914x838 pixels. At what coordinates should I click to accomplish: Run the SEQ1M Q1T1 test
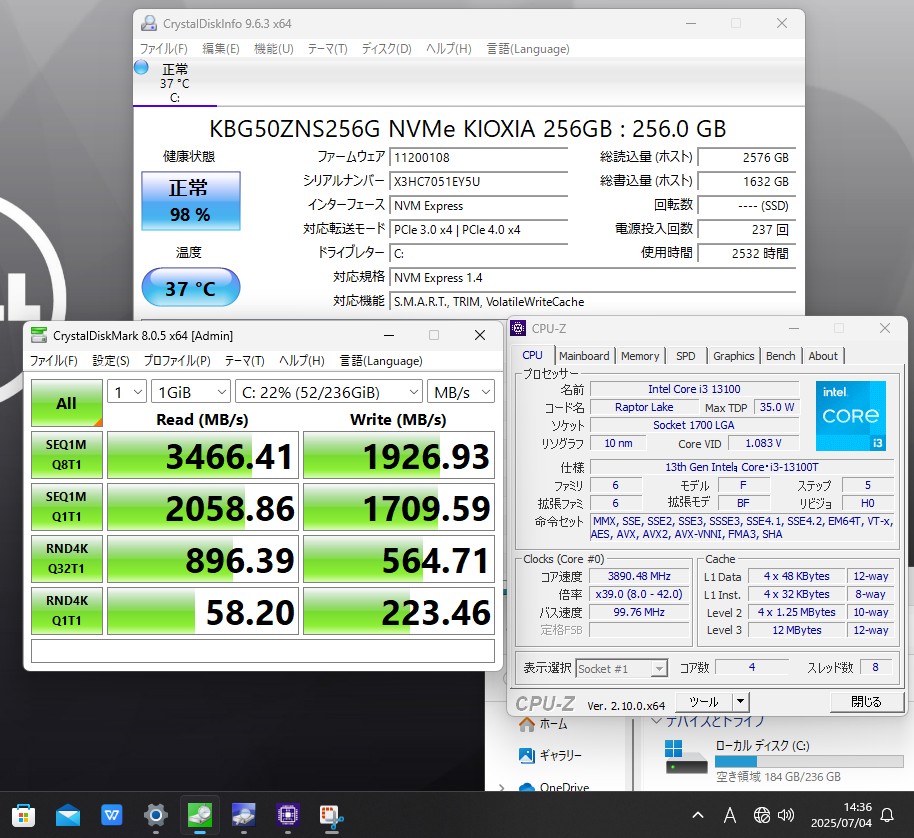point(66,506)
